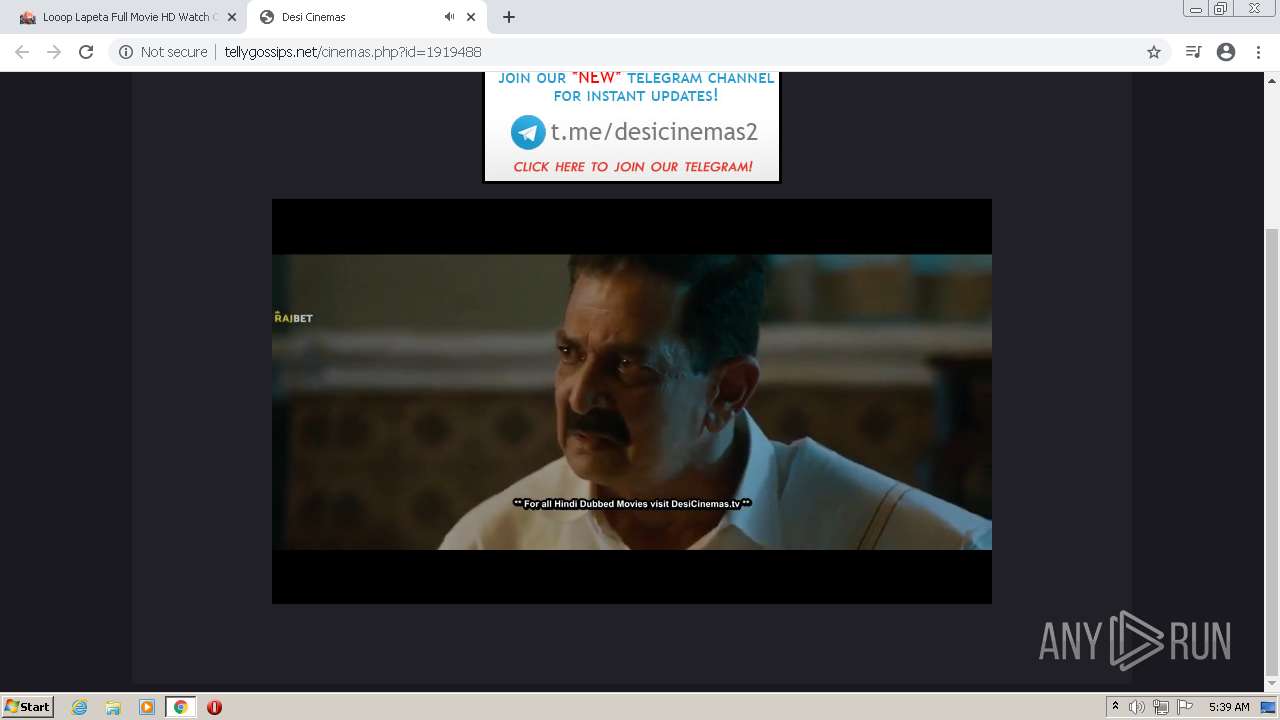Viewport: 1280px width, 720px height.
Task: Click the RAJBET watermark in the video
Action: tap(293, 317)
